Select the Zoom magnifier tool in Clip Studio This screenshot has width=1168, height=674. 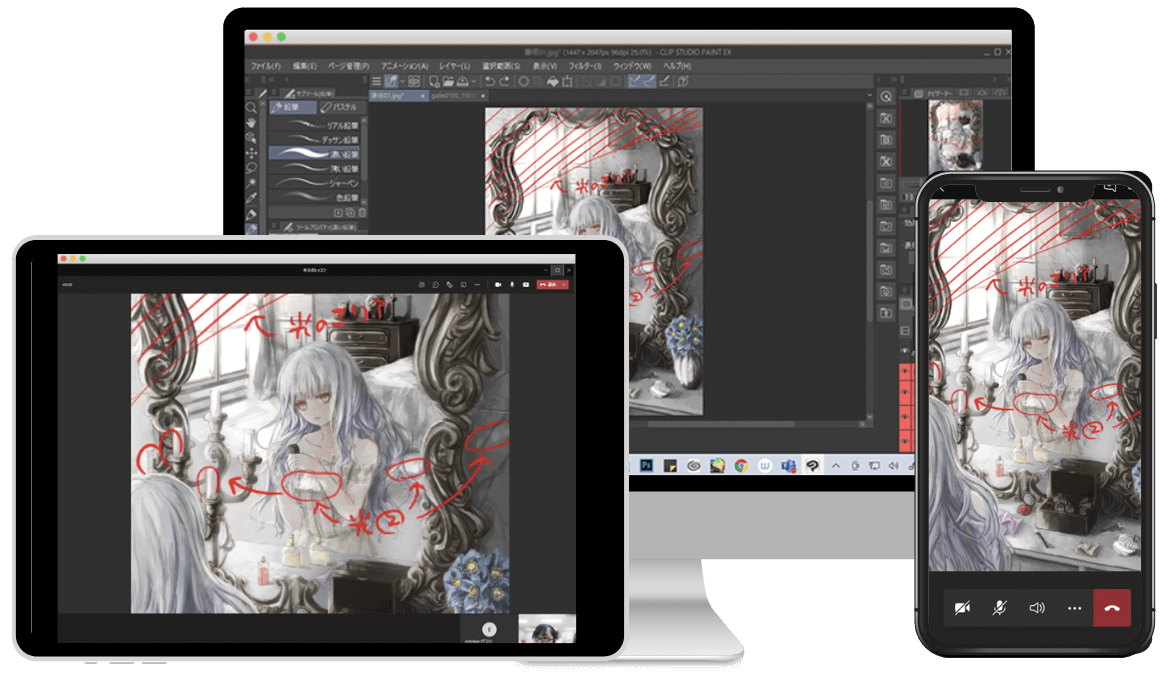pos(251,107)
